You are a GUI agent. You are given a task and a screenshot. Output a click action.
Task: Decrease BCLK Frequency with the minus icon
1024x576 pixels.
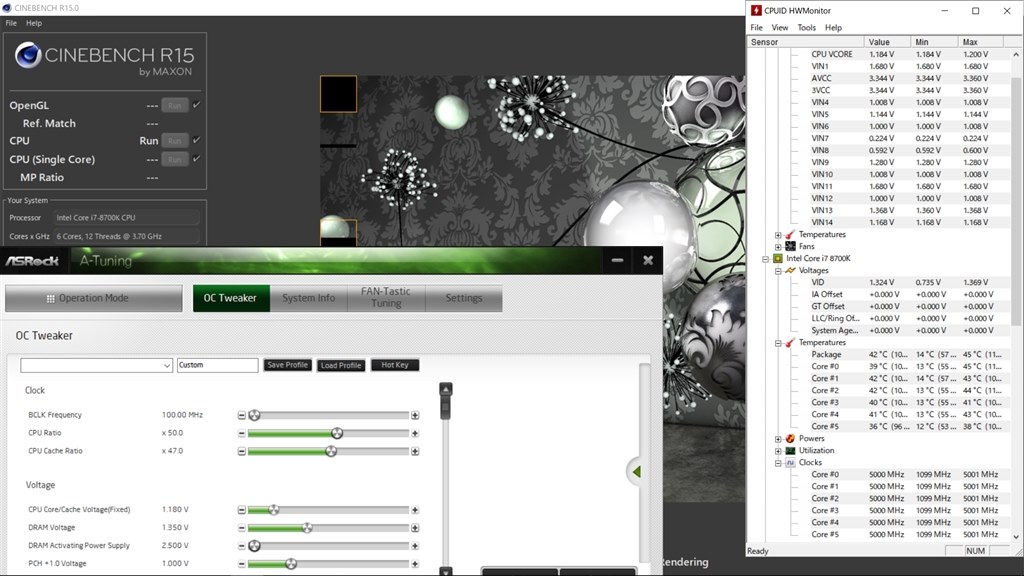tap(242, 415)
